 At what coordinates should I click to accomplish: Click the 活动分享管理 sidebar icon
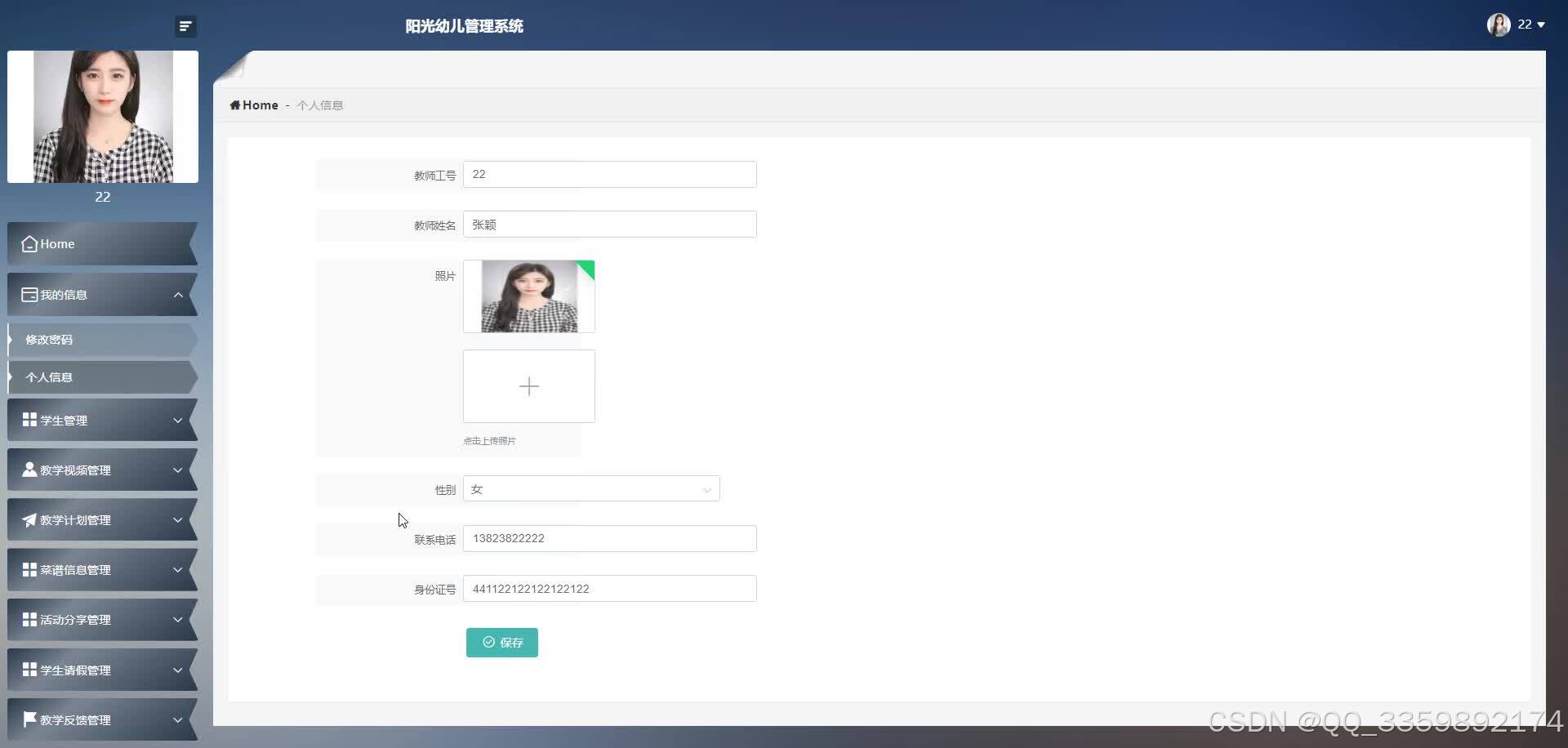point(29,619)
